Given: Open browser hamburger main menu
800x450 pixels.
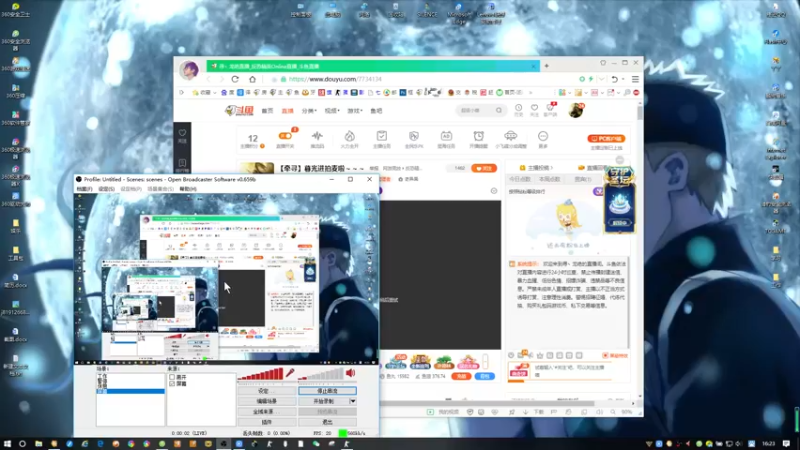Looking at the screenshot, I should coord(635,79).
